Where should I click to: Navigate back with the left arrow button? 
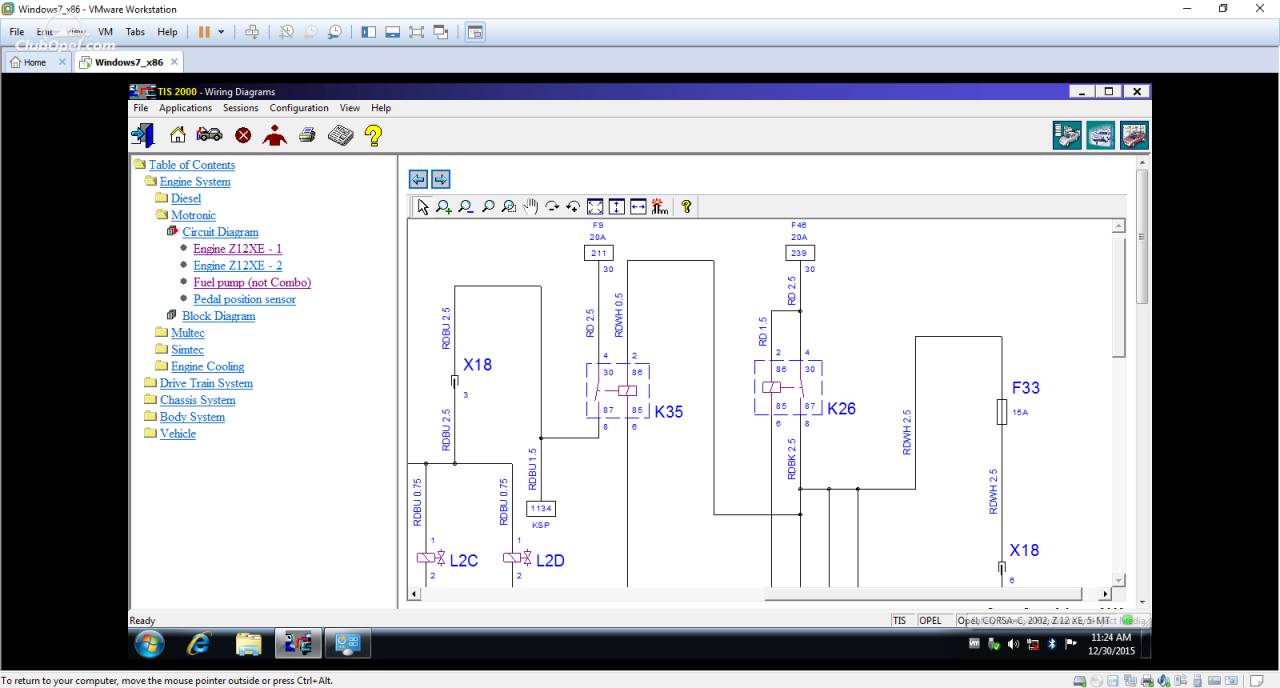coord(418,179)
